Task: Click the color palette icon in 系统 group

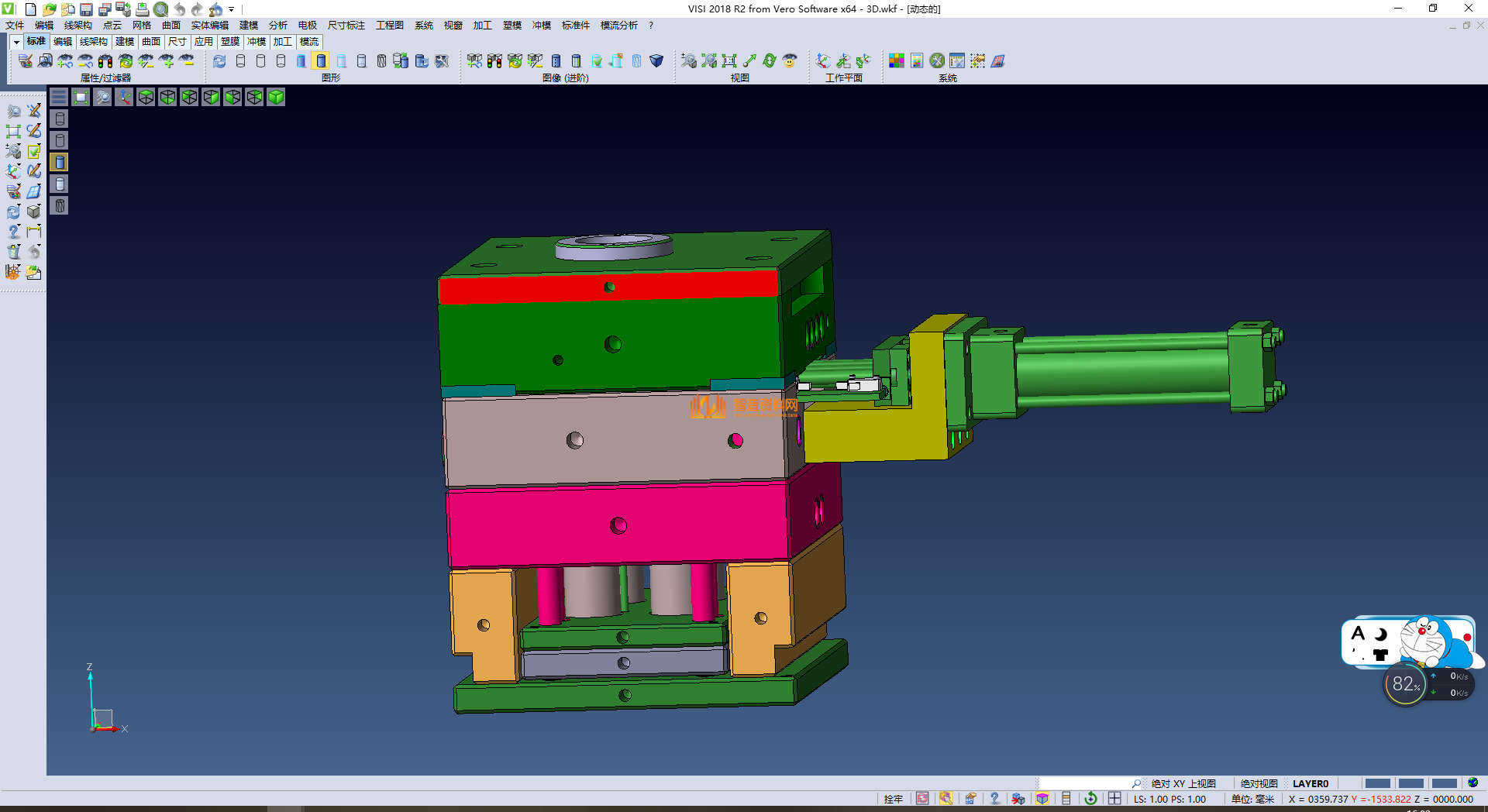Action: point(897,61)
